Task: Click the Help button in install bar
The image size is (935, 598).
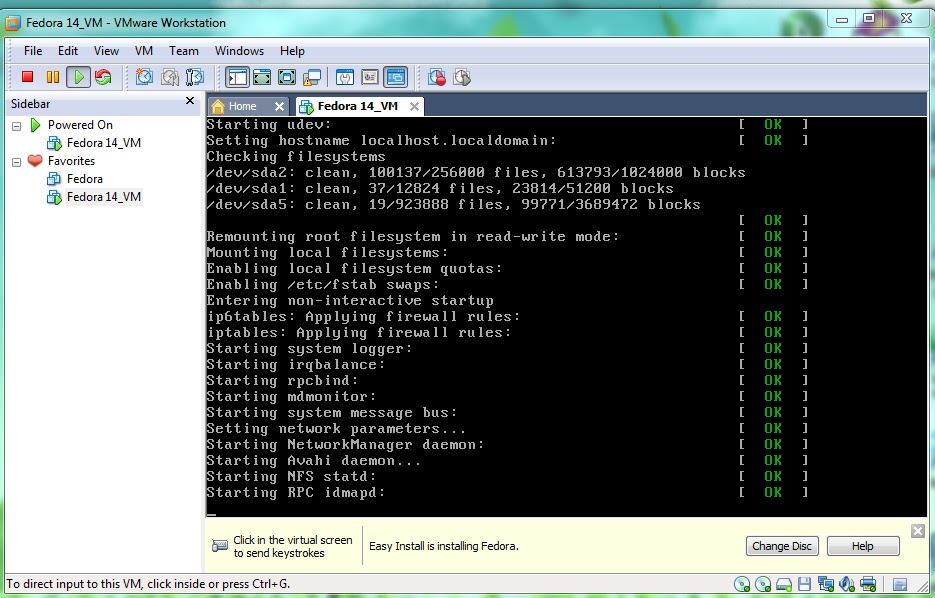Action: [x=863, y=546]
